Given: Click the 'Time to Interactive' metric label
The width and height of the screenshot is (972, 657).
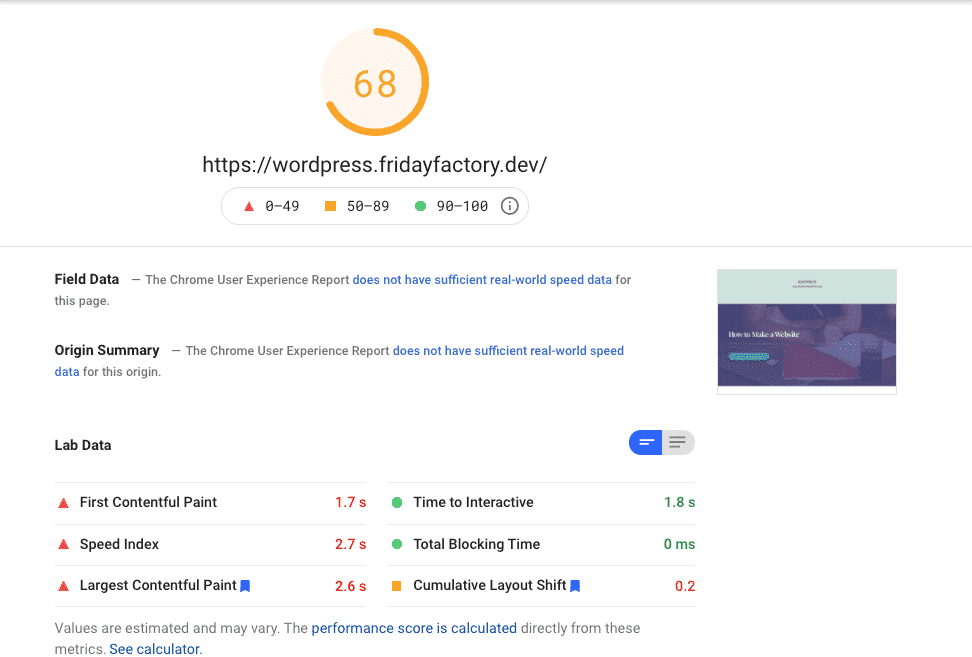Looking at the screenshot, I should coord(473,503).
